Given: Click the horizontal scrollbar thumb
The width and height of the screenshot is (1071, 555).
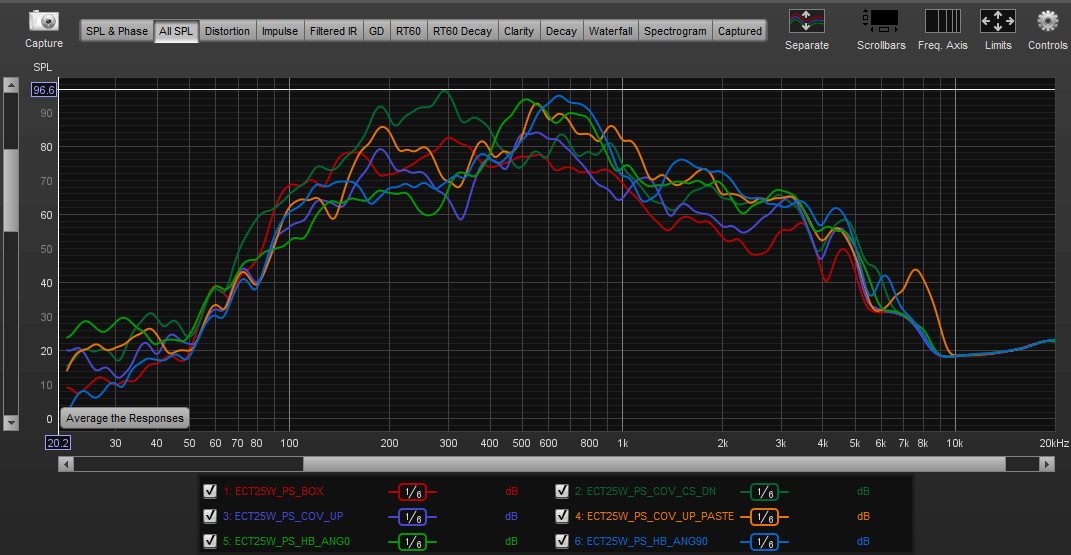Looking at the screenshot, I should pyautogui.click(x=654, y=464).
